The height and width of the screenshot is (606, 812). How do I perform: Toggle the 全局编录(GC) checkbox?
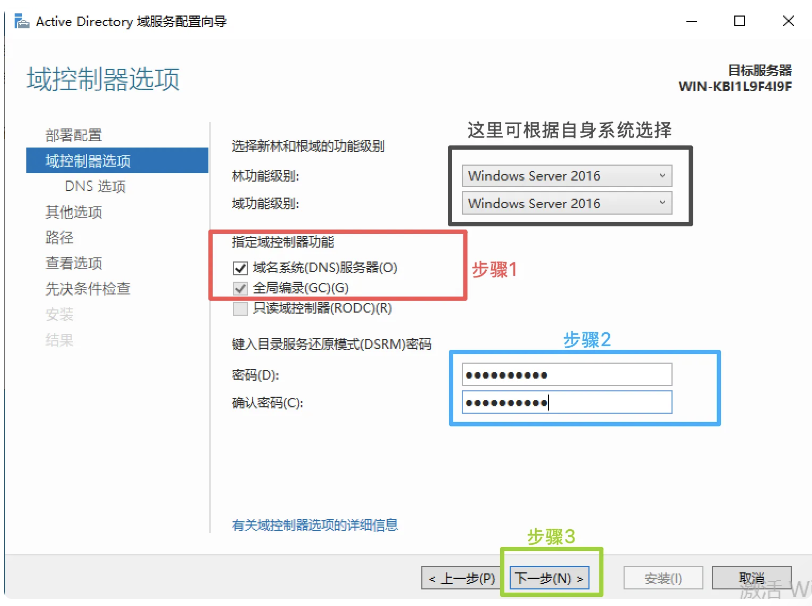coord(239,288)
